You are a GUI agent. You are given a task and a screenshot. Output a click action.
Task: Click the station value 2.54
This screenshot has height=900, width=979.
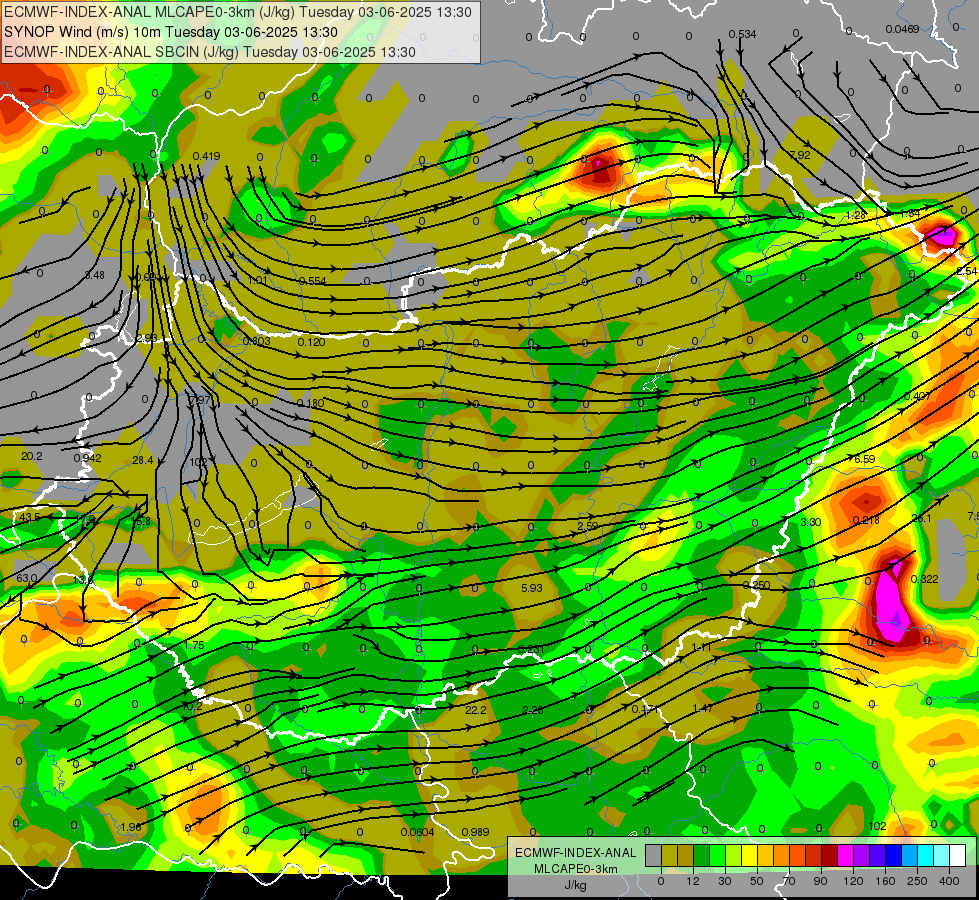pyautogui.click(x=967, y=270)
